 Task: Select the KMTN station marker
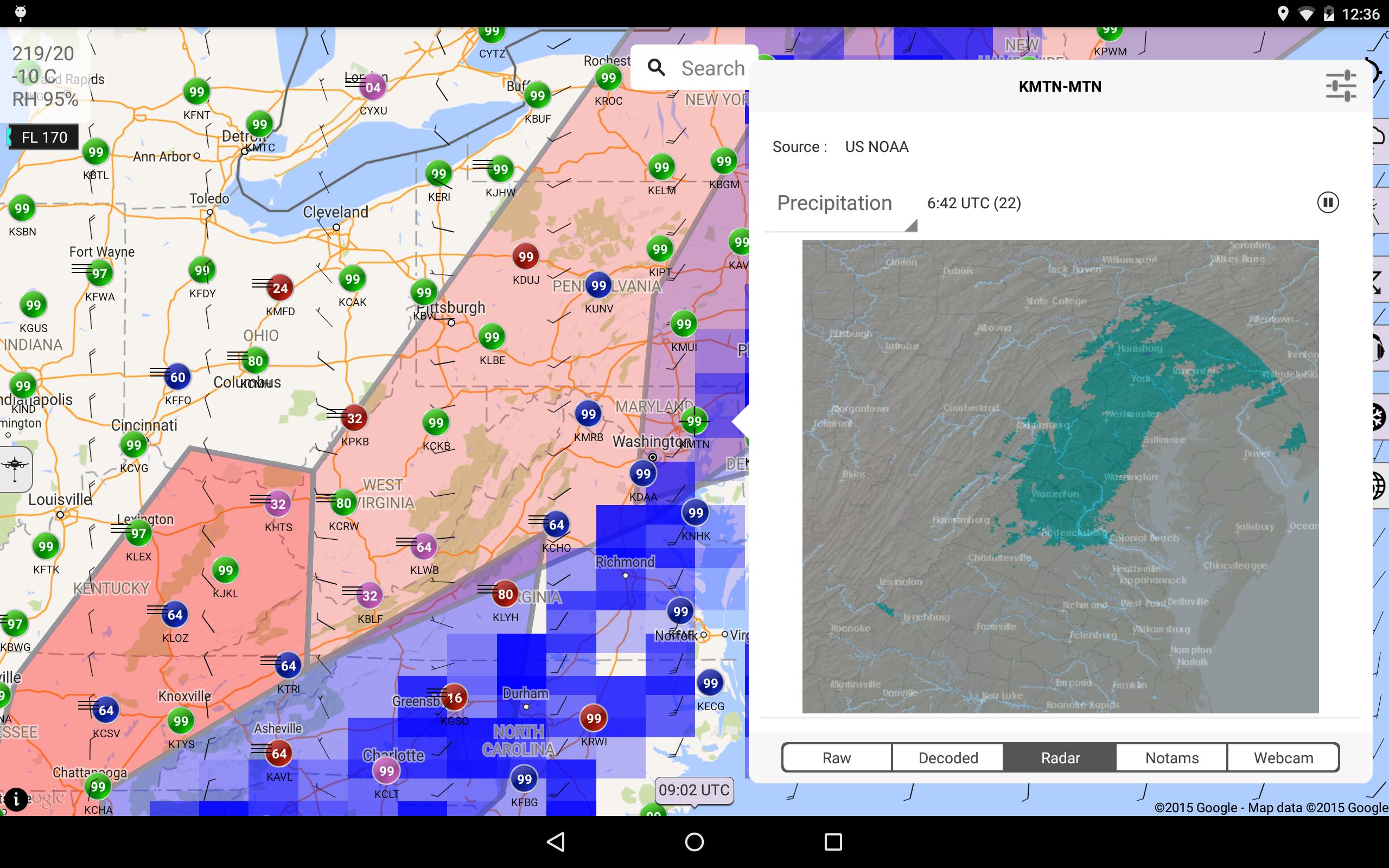coord(694,422)
